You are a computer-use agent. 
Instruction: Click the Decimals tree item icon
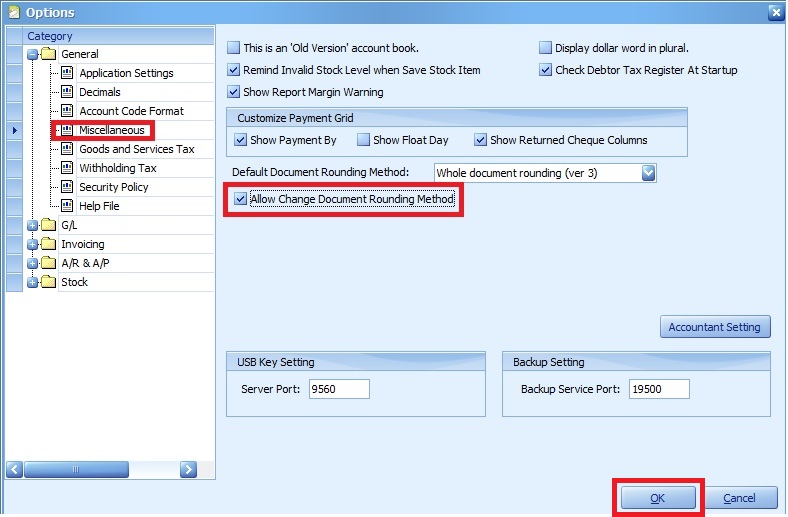[68, 92]
